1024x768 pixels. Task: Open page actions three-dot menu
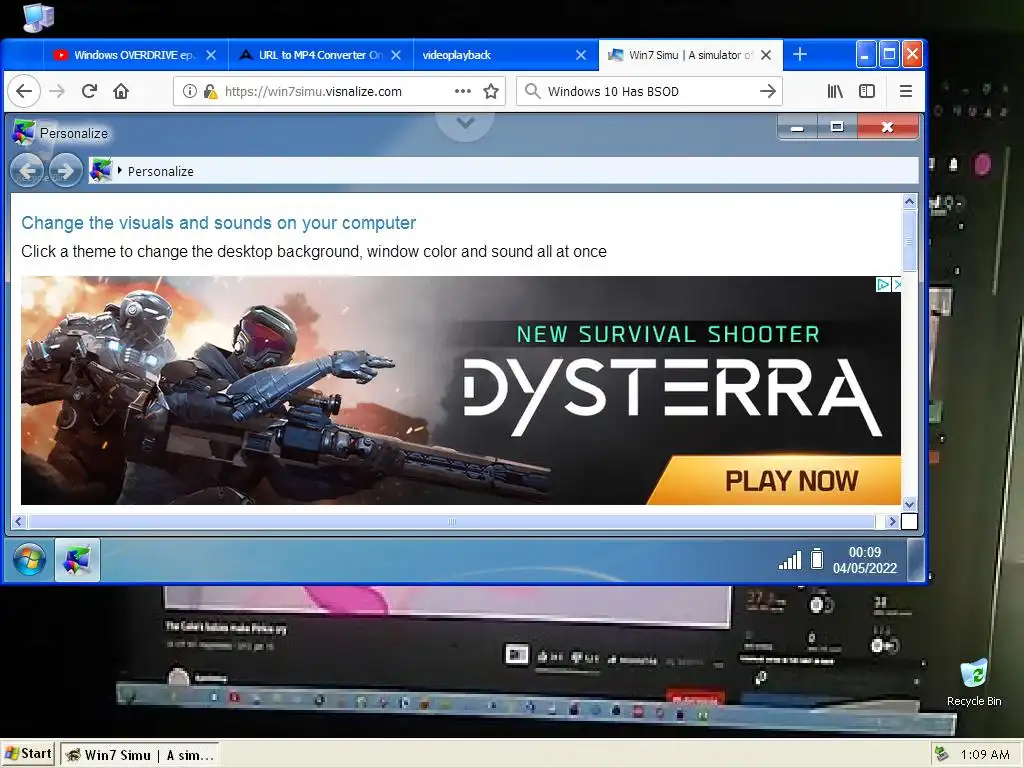click(462, 91)
